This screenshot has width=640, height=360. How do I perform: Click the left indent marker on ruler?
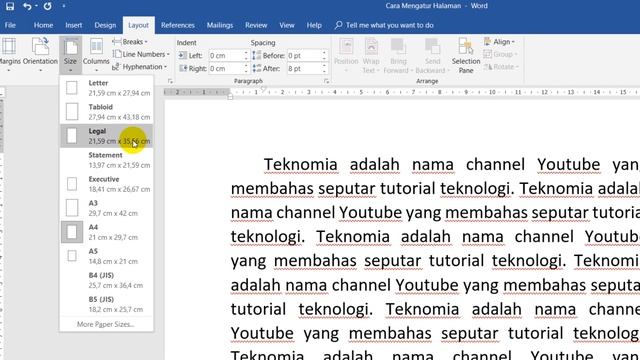pyautogui.click(x=230, y=97)
